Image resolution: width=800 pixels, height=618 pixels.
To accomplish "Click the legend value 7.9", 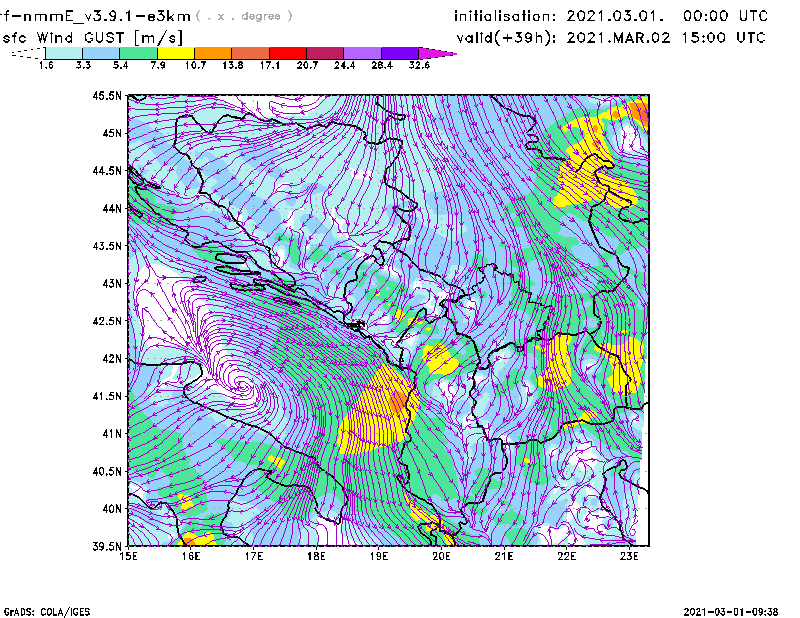I will tap(158, 65).
